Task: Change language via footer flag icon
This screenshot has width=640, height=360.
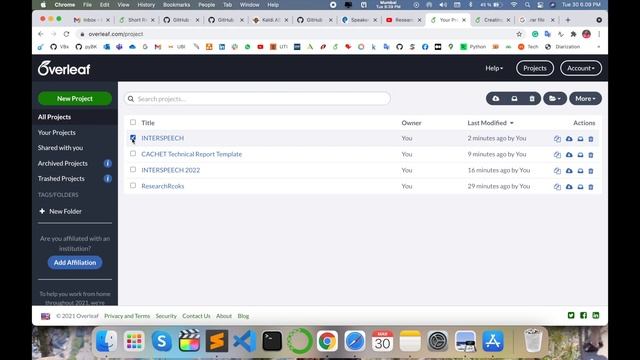Action: (x=45, y=316)
